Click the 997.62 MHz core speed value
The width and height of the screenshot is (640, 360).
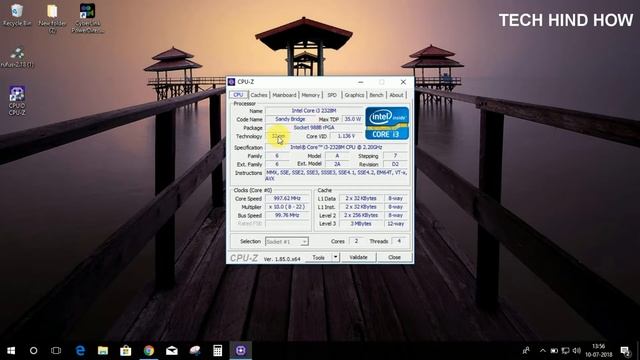(x=287, y=198)
